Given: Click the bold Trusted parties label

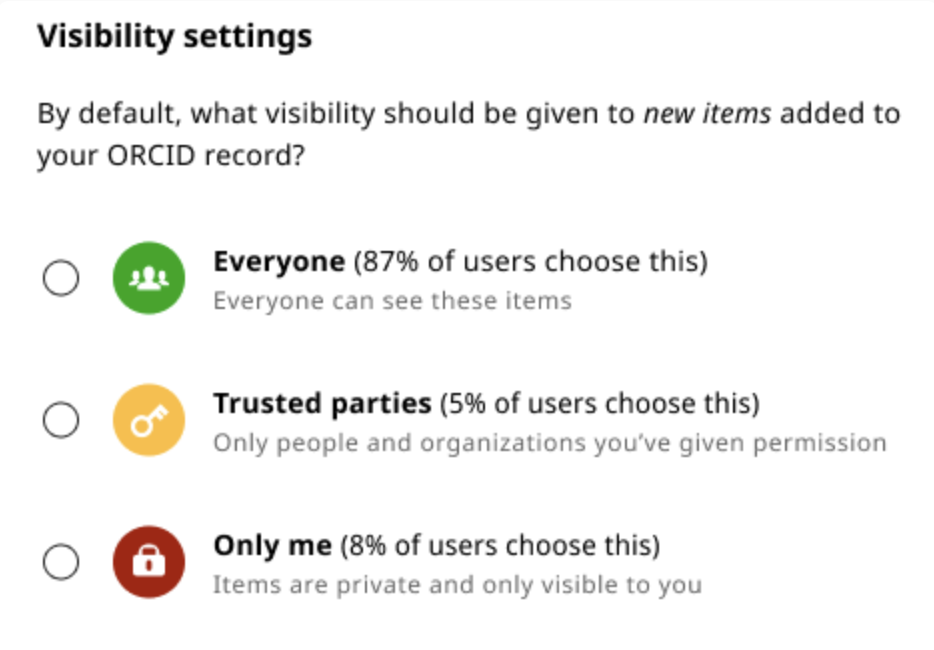Looking at the screenshot, I should 321,404.
